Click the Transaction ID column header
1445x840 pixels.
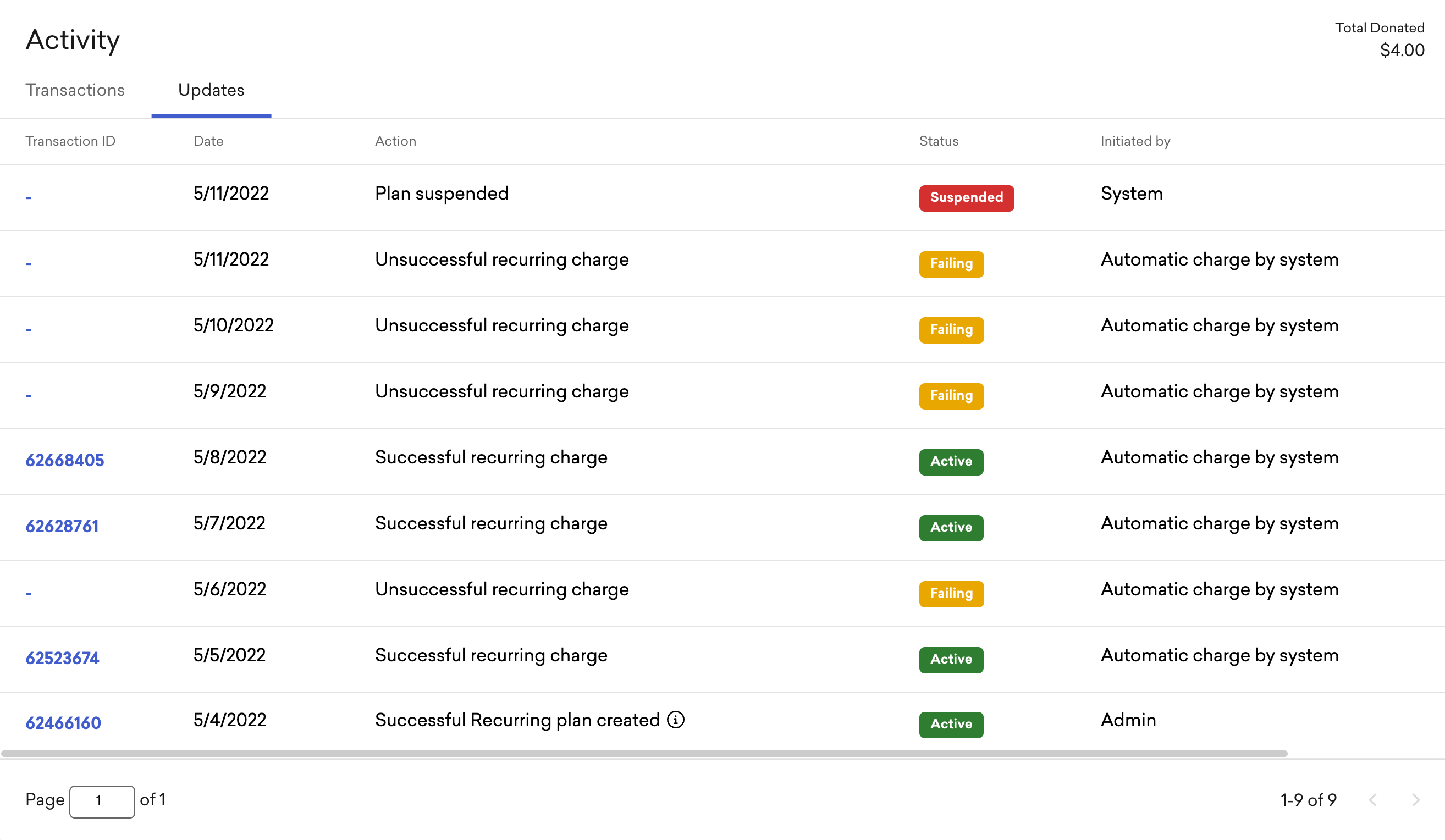[x=70, y=141]
